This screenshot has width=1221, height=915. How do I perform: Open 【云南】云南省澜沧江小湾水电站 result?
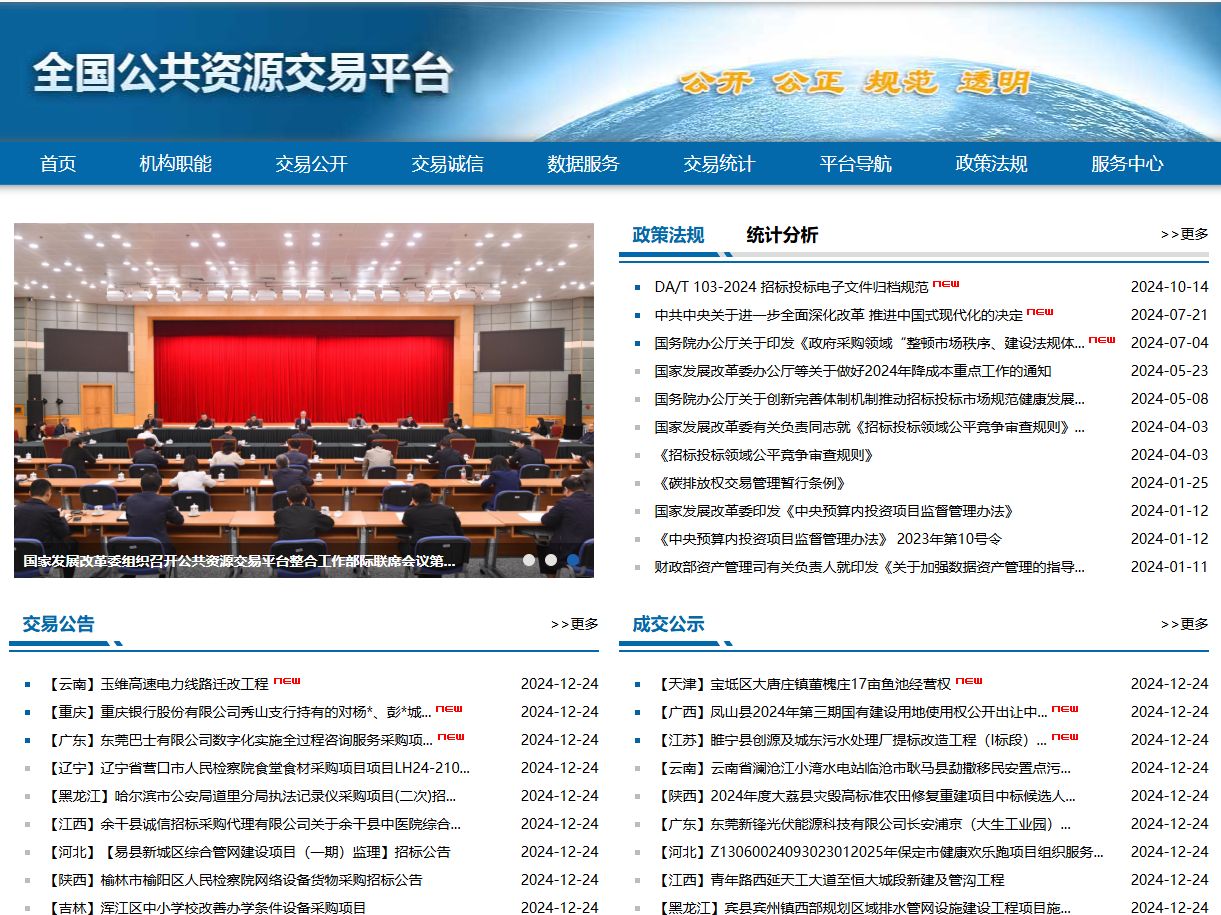(x=863, y=768)
